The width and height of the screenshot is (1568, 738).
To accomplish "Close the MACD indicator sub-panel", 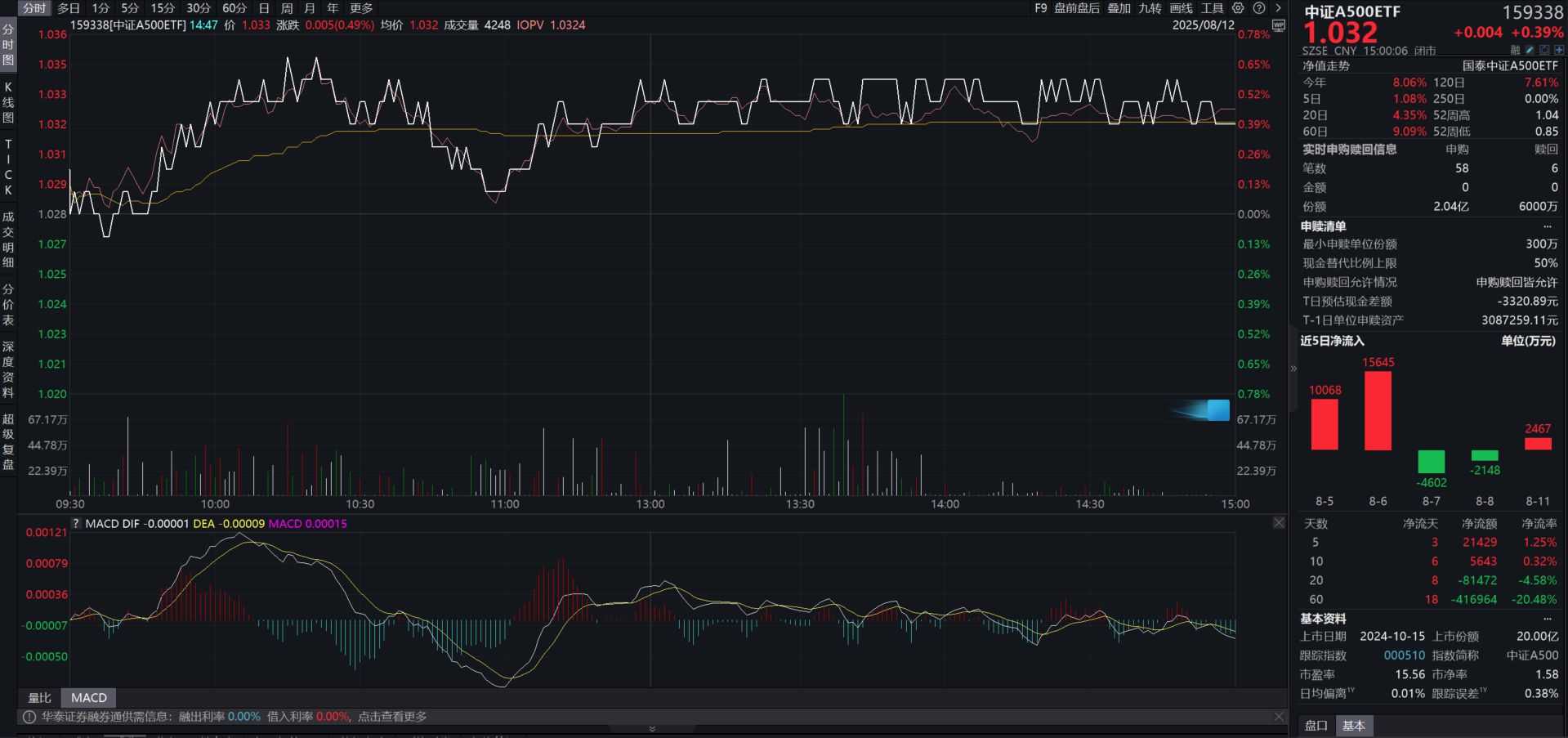I will coord(1279,523).
